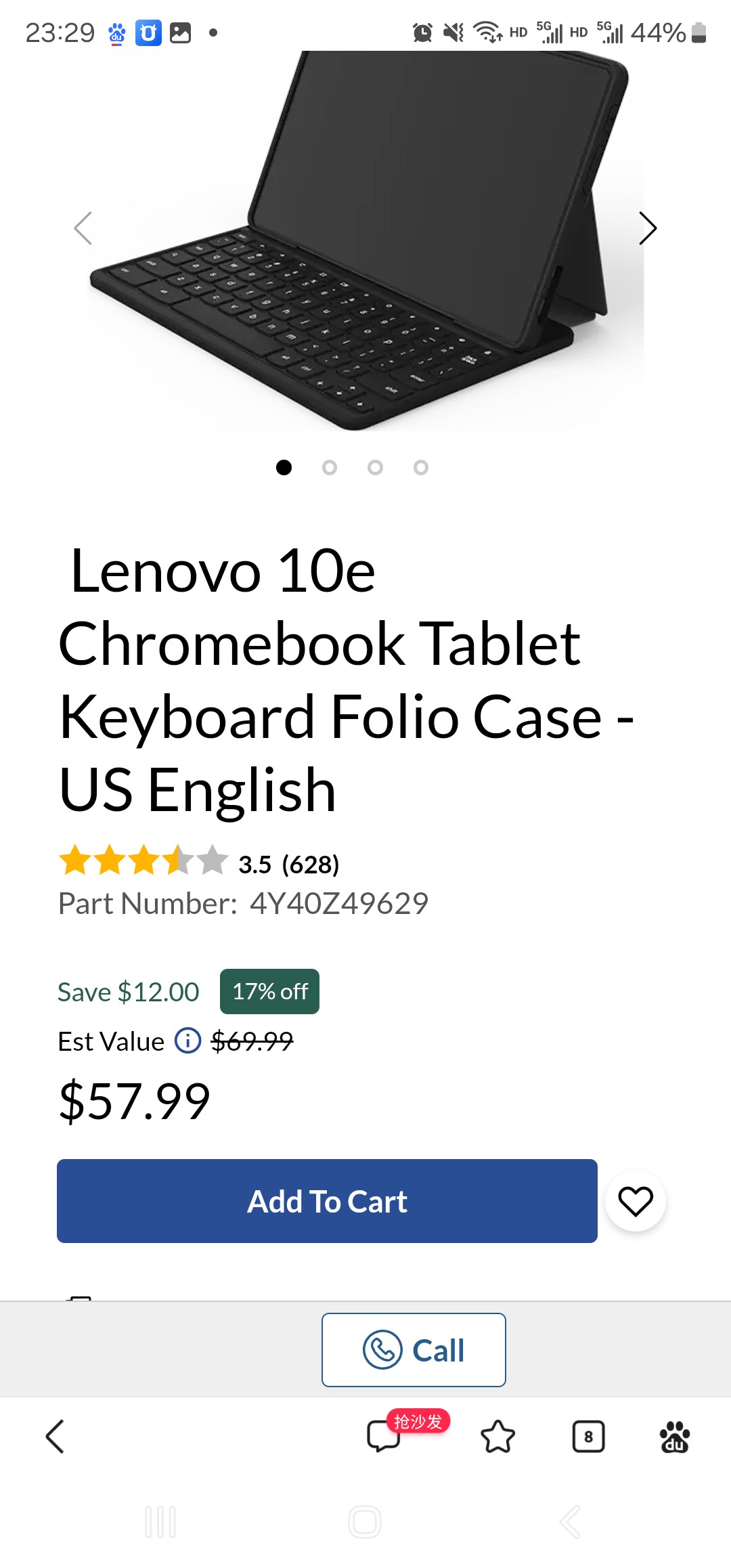Tap the Baidu paw home icon
The height and width of the screenshot is (1568, 731).
pos(674,1437)
